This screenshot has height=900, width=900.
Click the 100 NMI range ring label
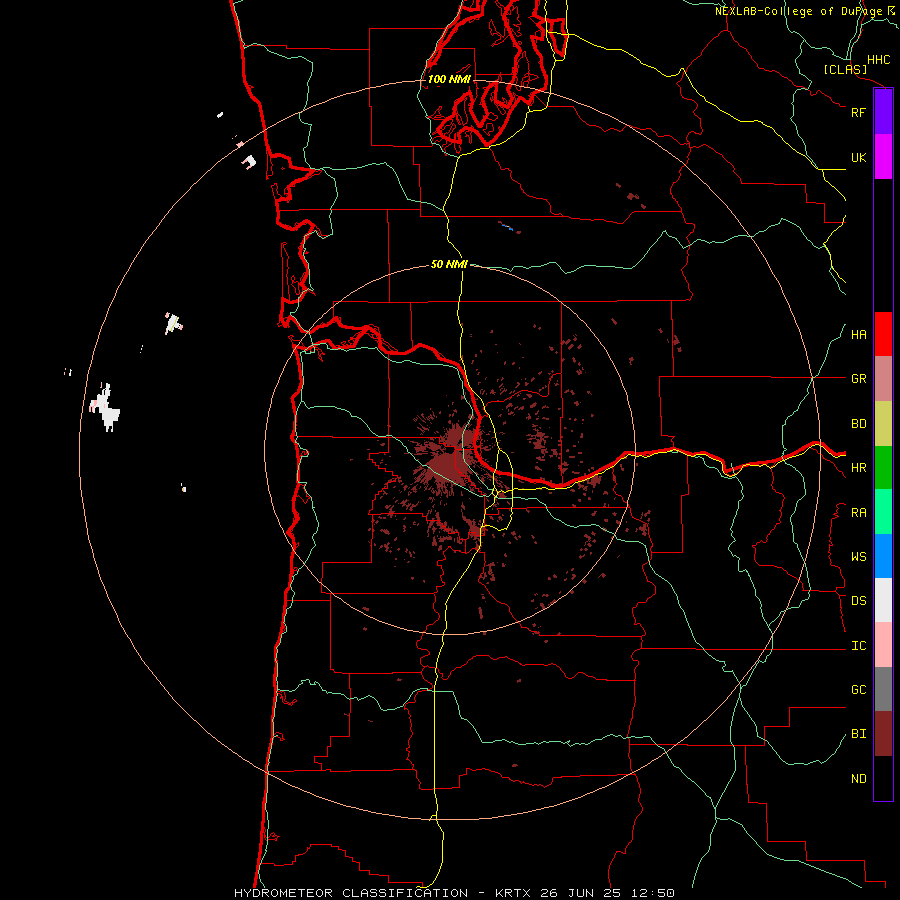click(449, 79)
